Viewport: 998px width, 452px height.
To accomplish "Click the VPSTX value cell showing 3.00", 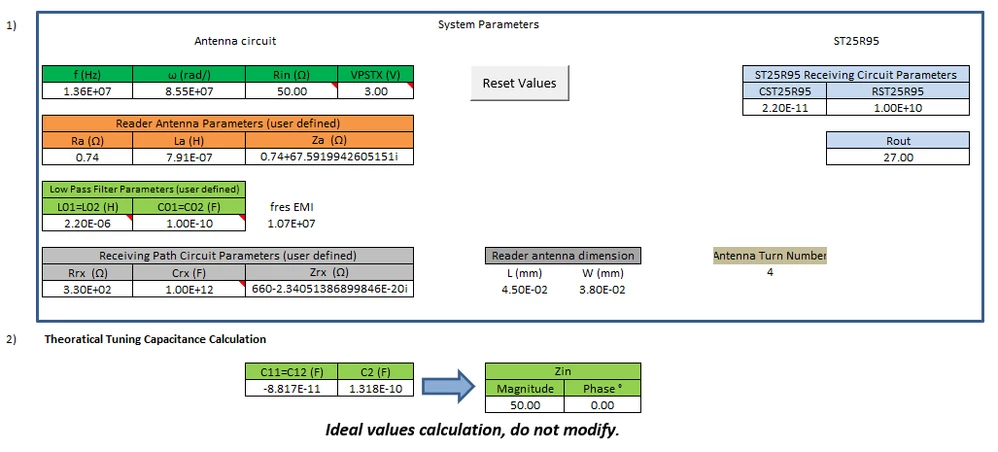I will [376, 91].
